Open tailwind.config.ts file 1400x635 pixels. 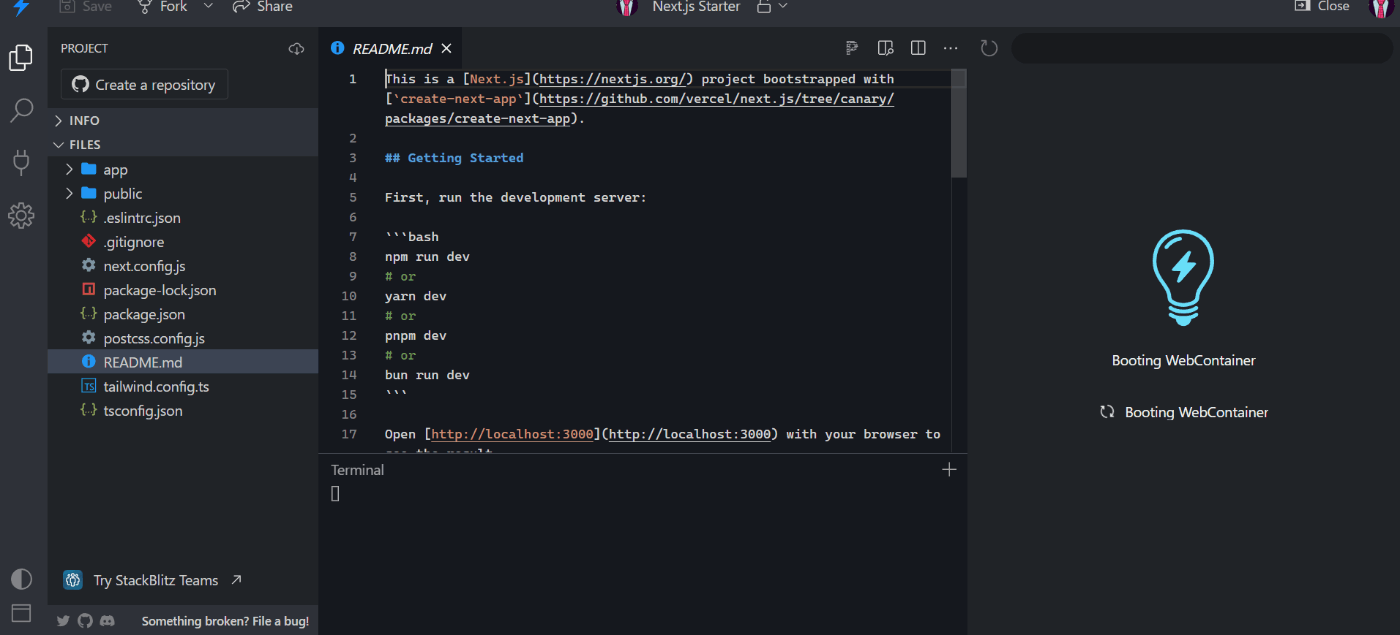183,386
